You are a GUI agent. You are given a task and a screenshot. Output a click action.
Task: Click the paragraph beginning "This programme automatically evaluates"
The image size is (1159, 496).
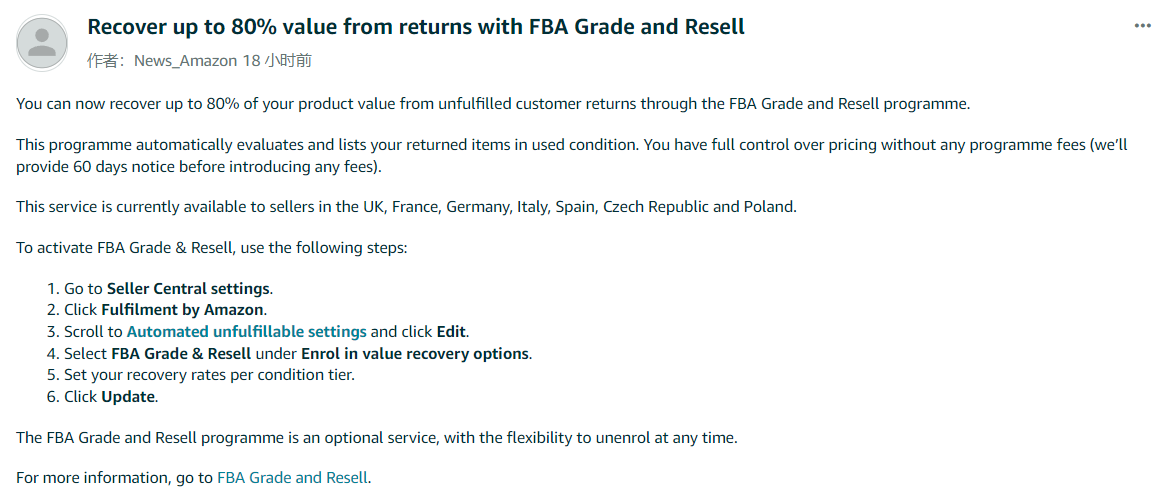tap(570, 146)
